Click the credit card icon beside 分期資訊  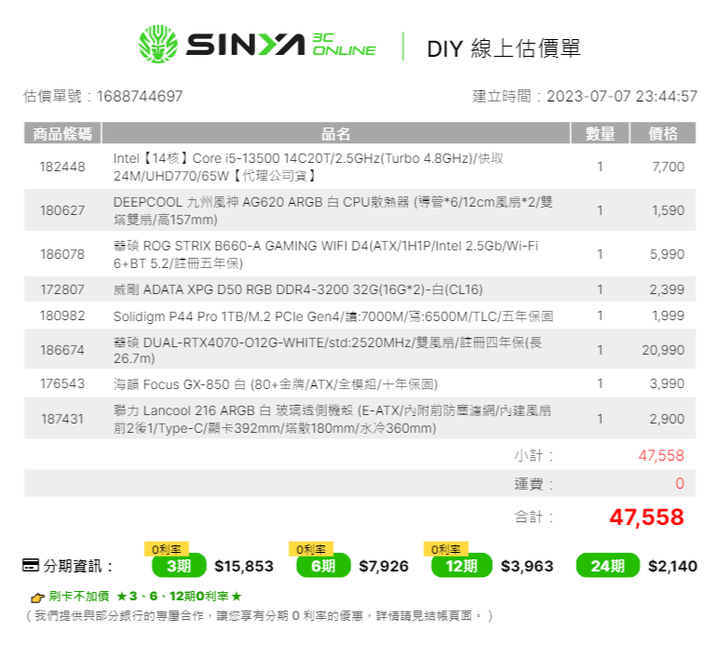[x=31, y=565]
